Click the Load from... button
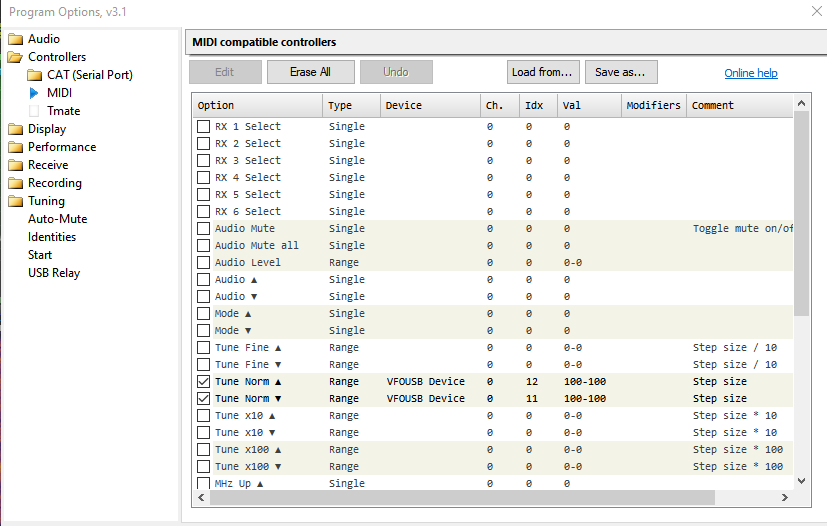 tap(543, 72)
